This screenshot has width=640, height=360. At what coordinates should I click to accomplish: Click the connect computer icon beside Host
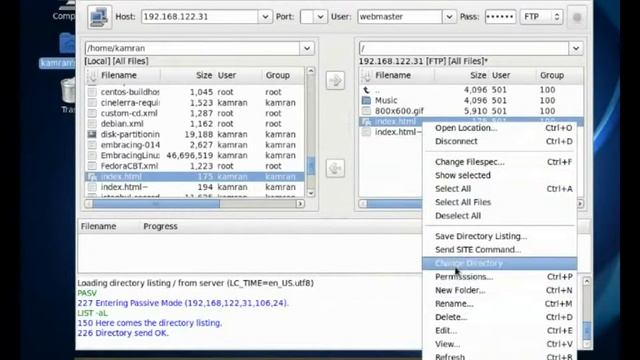pos(99,17)
